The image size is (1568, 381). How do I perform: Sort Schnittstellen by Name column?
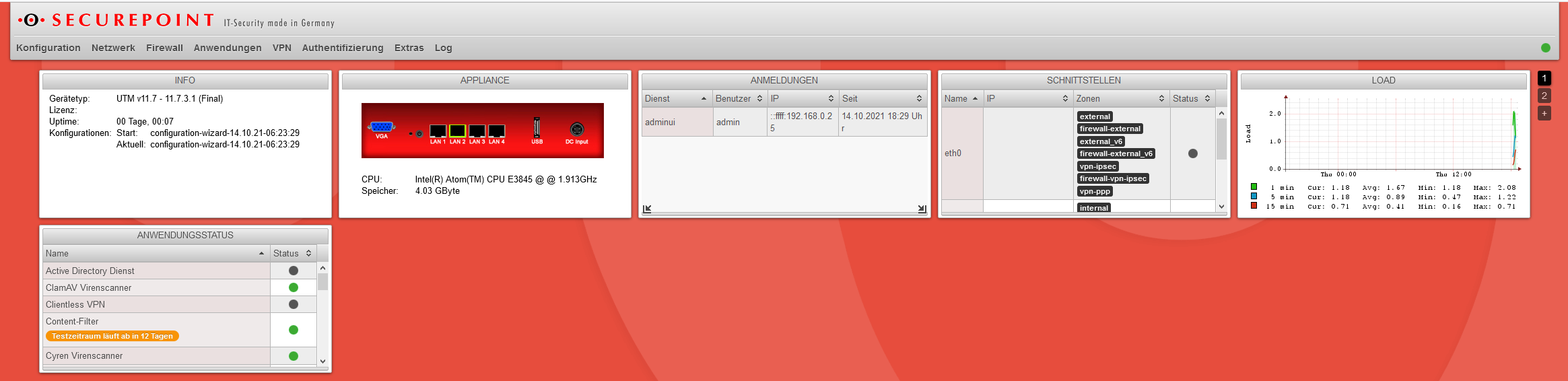pyautogui.click(x=962, y=98)
